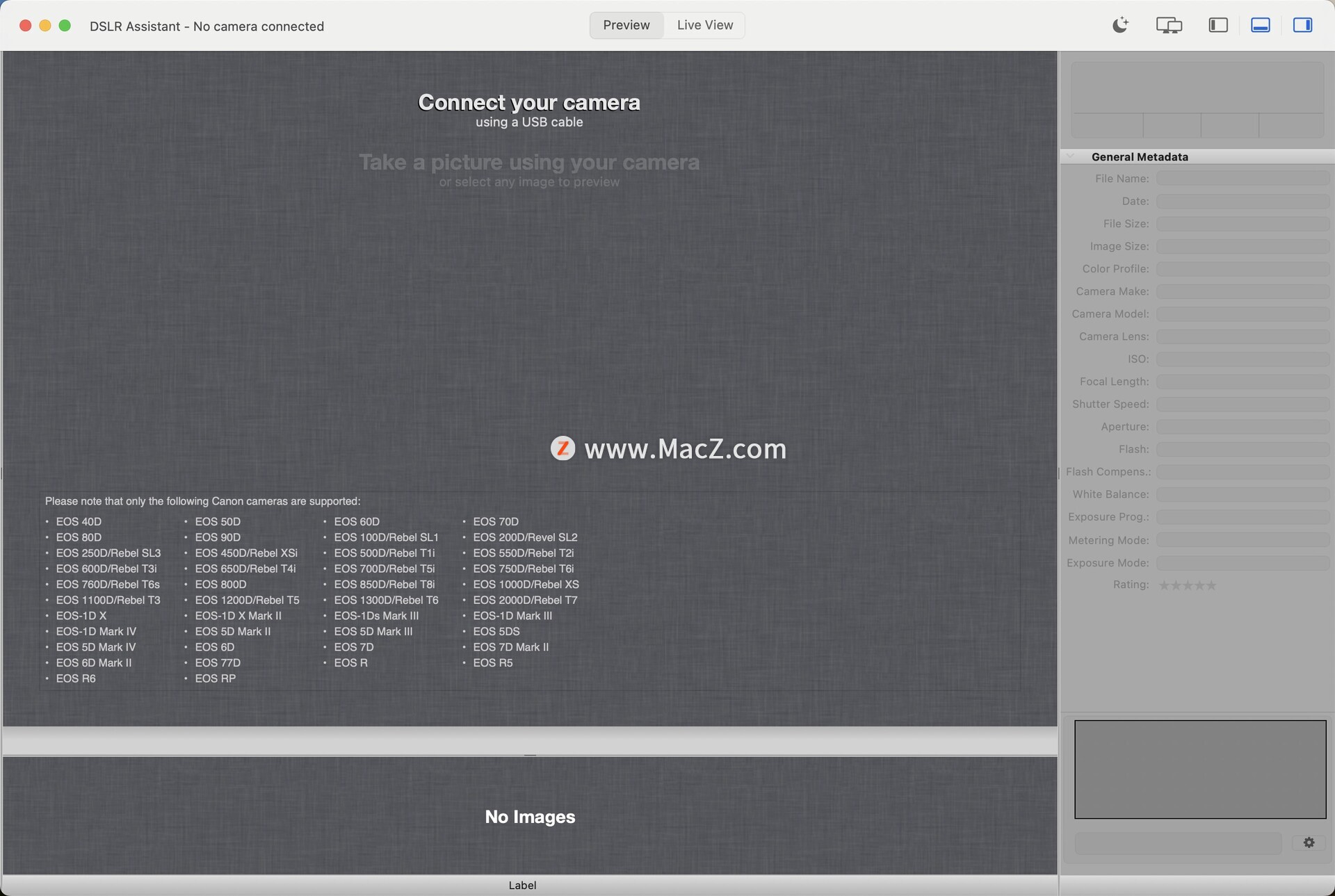Click 'EOS 850D/Rebel T8i' list entry
The width and height of the screenshot is (1335, 896).
click(x=385, y=585)
